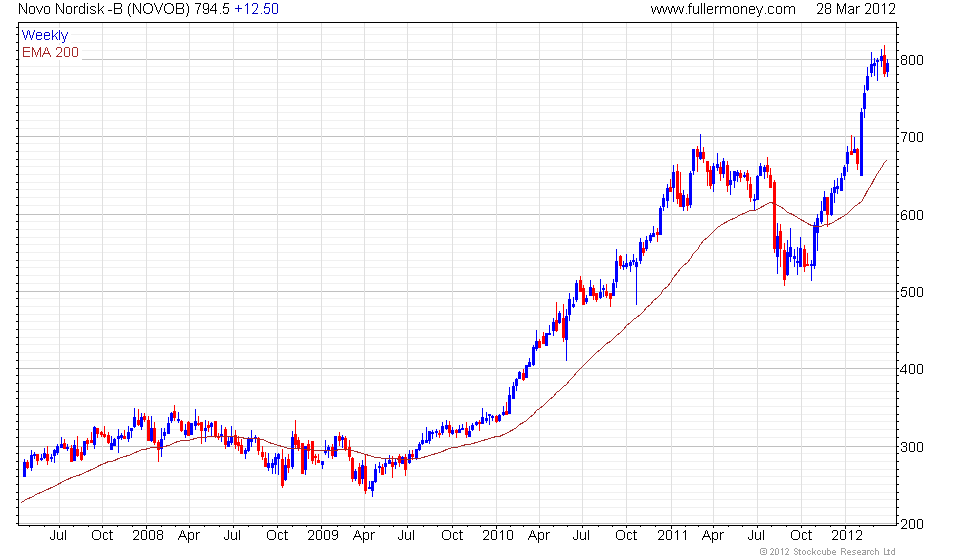This screenshot has width=980, height=560.
Task: Click the 2009 year label on time axis
Action: [x=323, y=536]
